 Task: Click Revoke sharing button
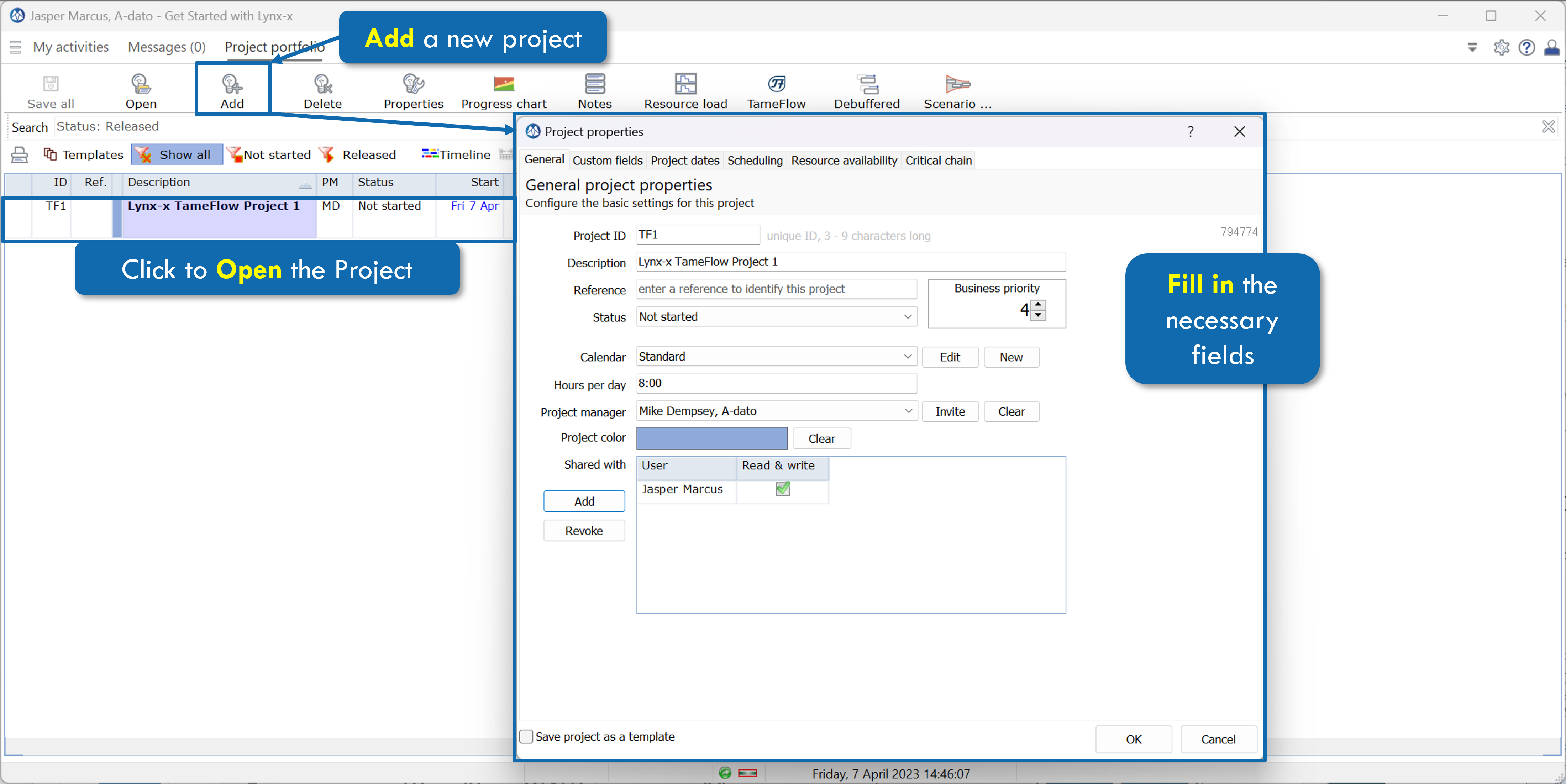point(584,531)
